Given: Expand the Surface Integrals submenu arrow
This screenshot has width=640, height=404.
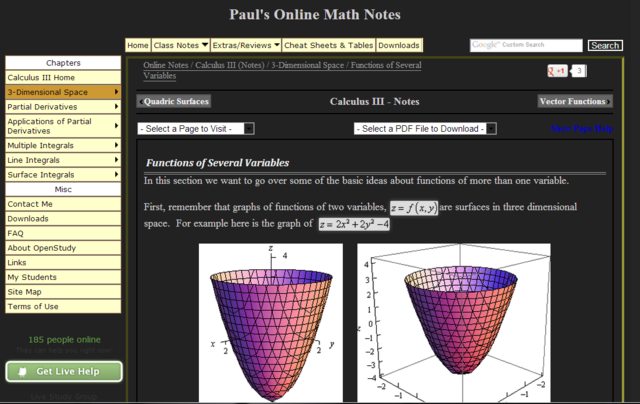Looking at the screenshot, I should pos(116,174).
